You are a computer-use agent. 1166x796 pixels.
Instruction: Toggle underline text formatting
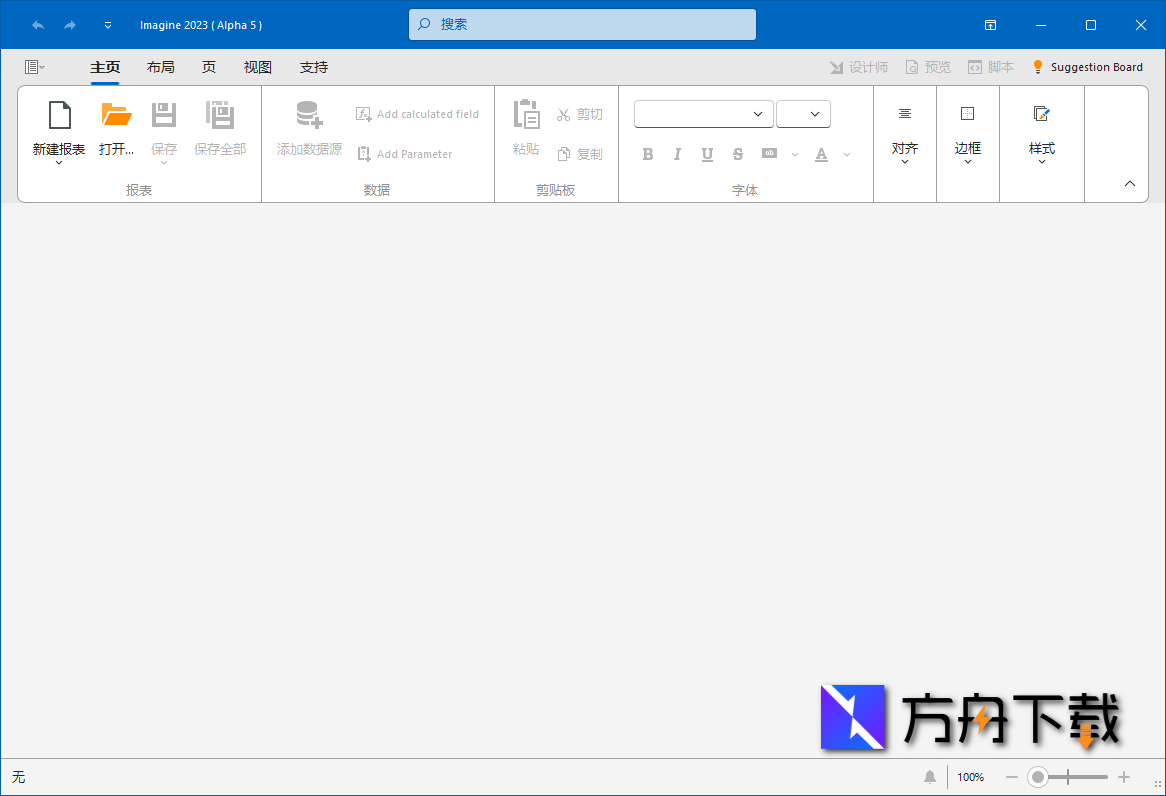[x=707, y=154]
